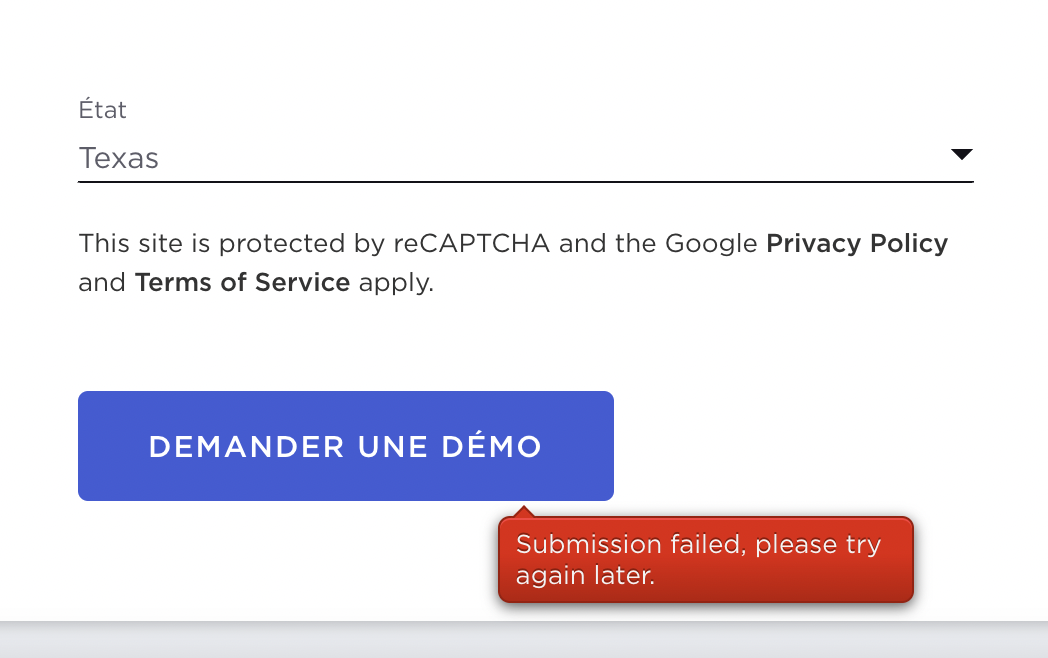Click the grey footer bar at bottom
1048x658 pixels.
pyautogui.click(x=524, y=640)
